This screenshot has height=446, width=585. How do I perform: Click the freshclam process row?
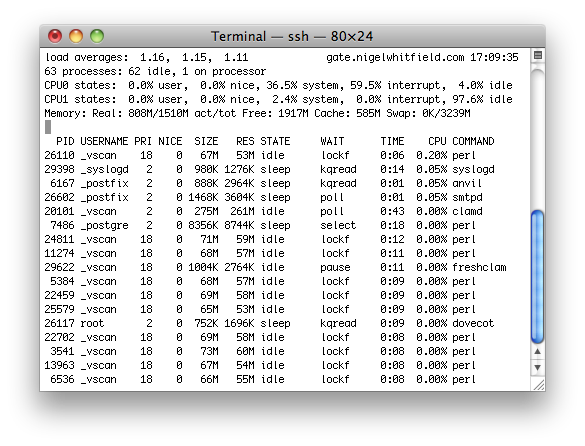[x=275, y=268]
